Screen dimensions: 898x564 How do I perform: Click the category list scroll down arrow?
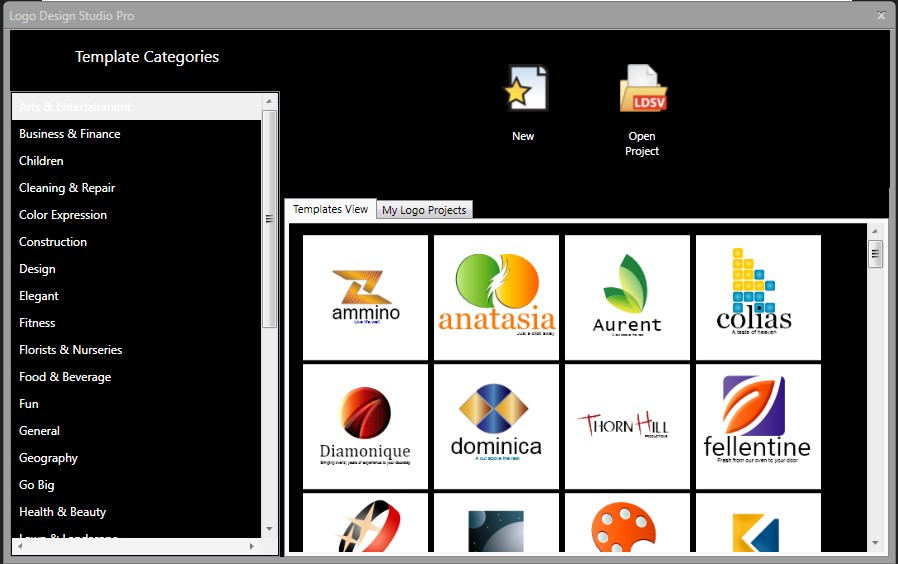tap(269, 528)
